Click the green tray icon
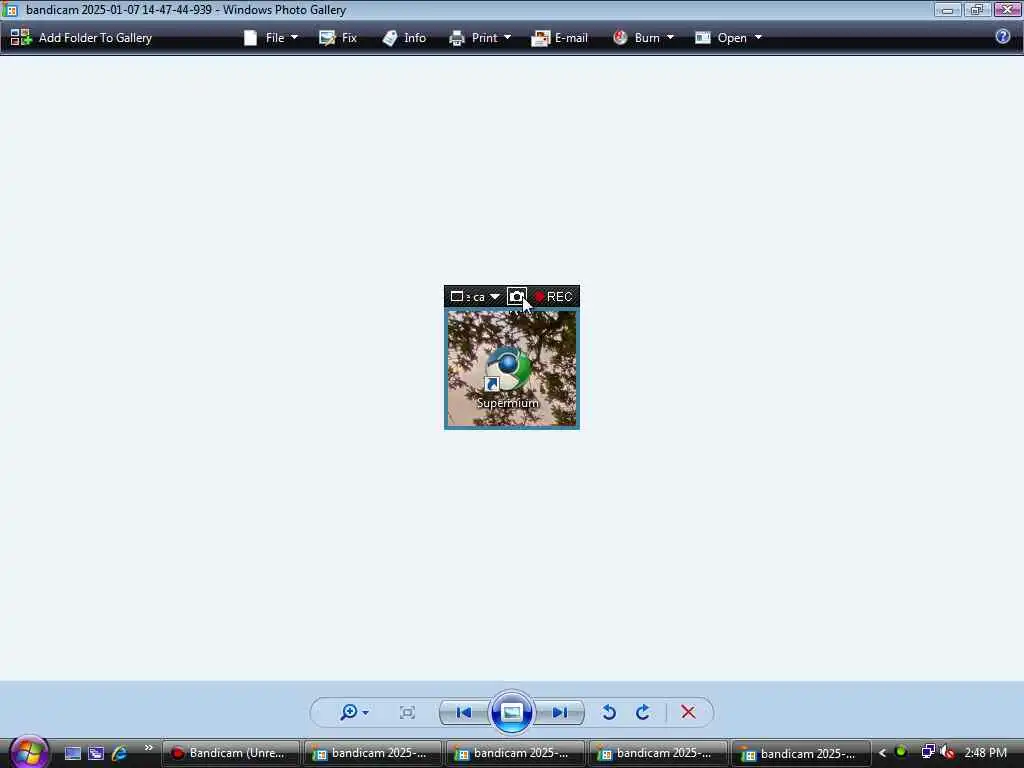The image size is (1024, 768). pos(901,752)
